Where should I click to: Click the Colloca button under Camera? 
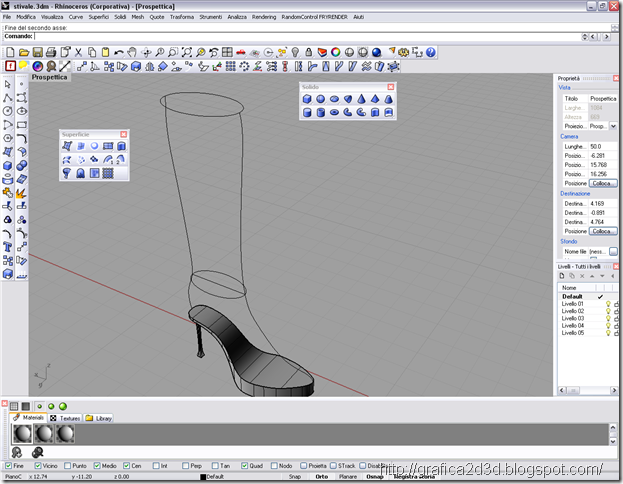click(x=603, y=183)
